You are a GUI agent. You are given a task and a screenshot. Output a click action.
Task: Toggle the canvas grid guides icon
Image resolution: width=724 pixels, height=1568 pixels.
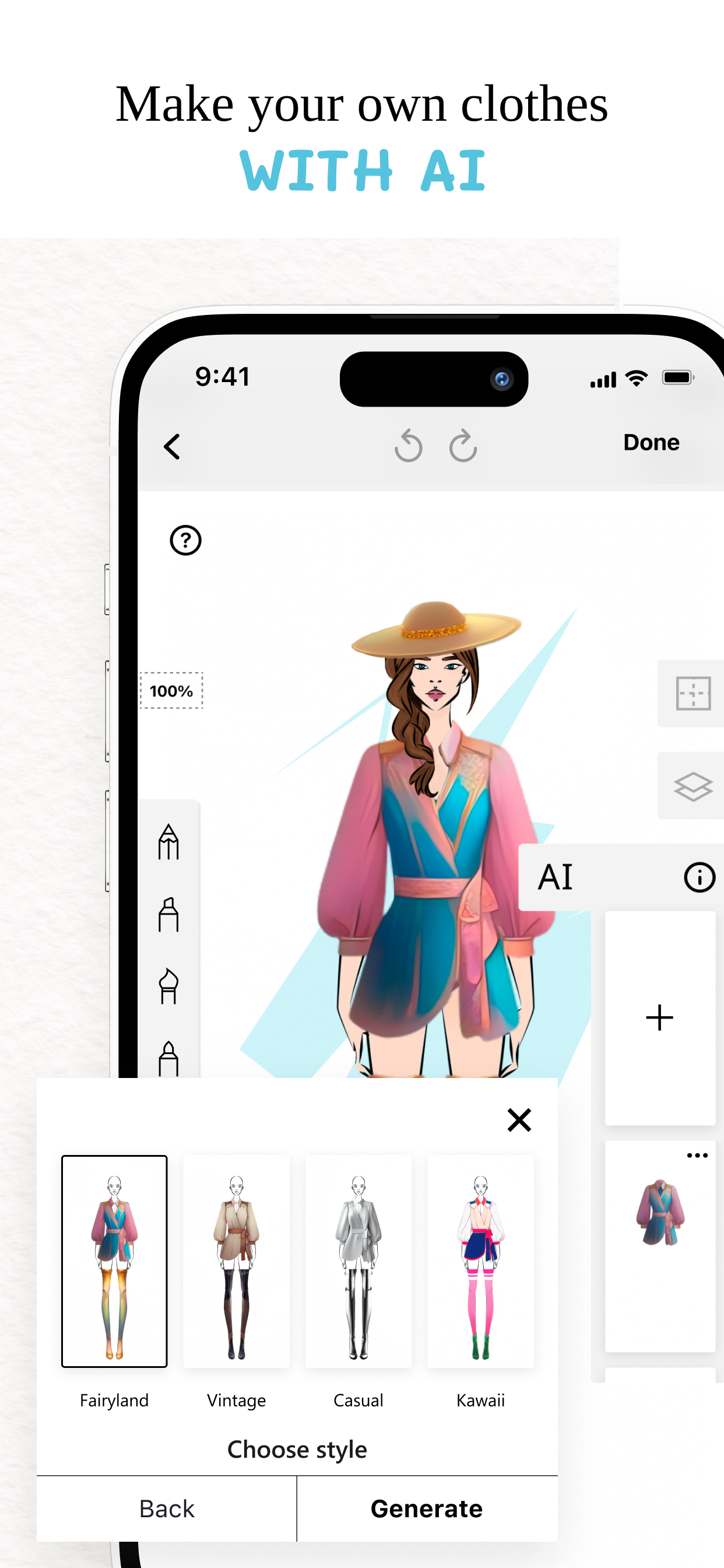click(x=693, y=694)
